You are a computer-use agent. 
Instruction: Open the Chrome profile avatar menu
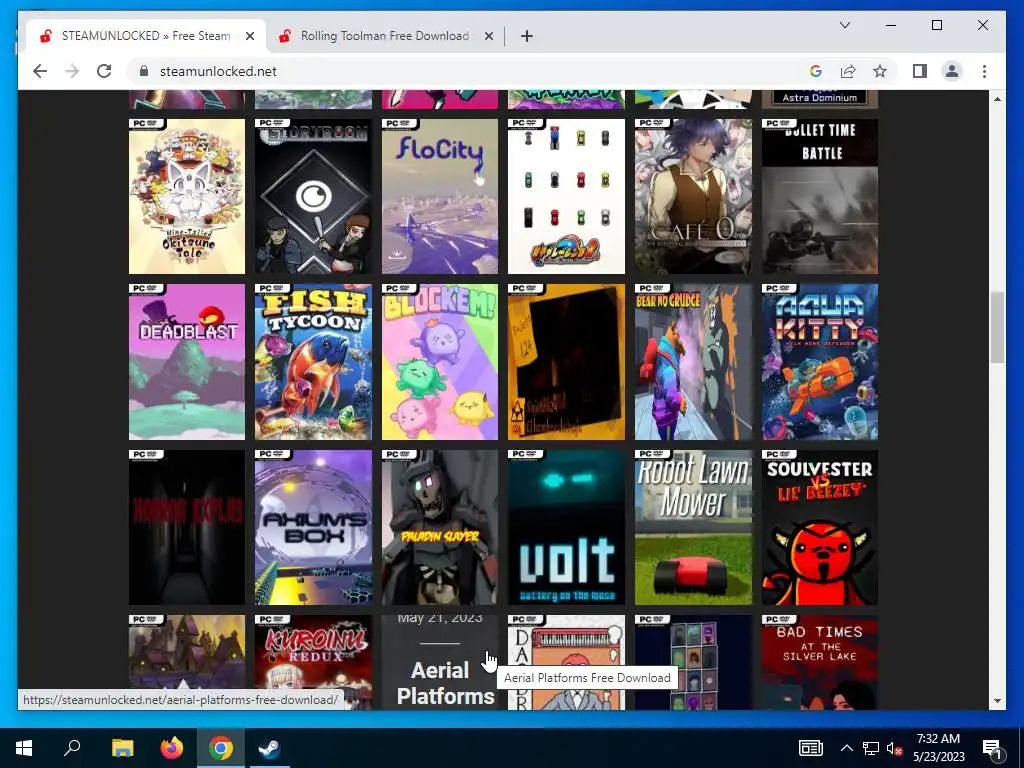[x=952, y=71]
